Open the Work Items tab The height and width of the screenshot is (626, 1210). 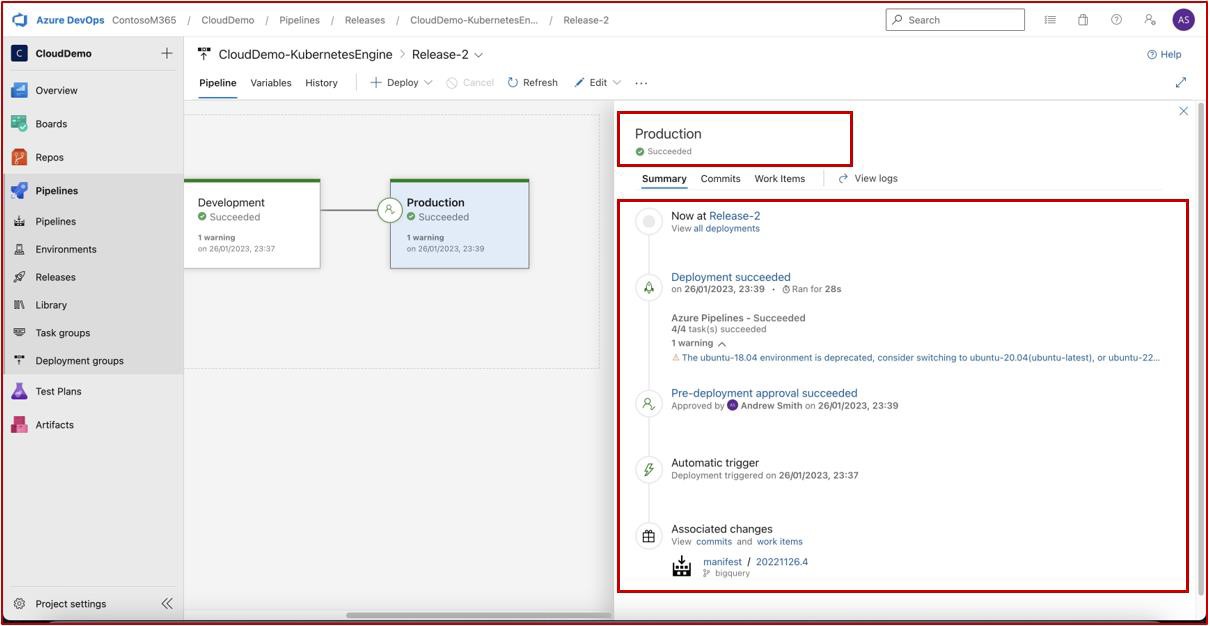[x=779, y=178]
